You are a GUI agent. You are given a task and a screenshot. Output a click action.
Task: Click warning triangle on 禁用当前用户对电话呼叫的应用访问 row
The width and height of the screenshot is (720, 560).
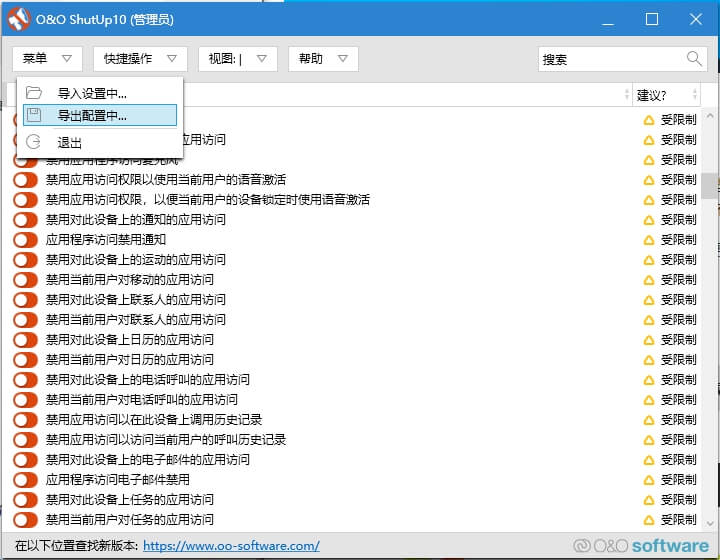click(648, 400)
